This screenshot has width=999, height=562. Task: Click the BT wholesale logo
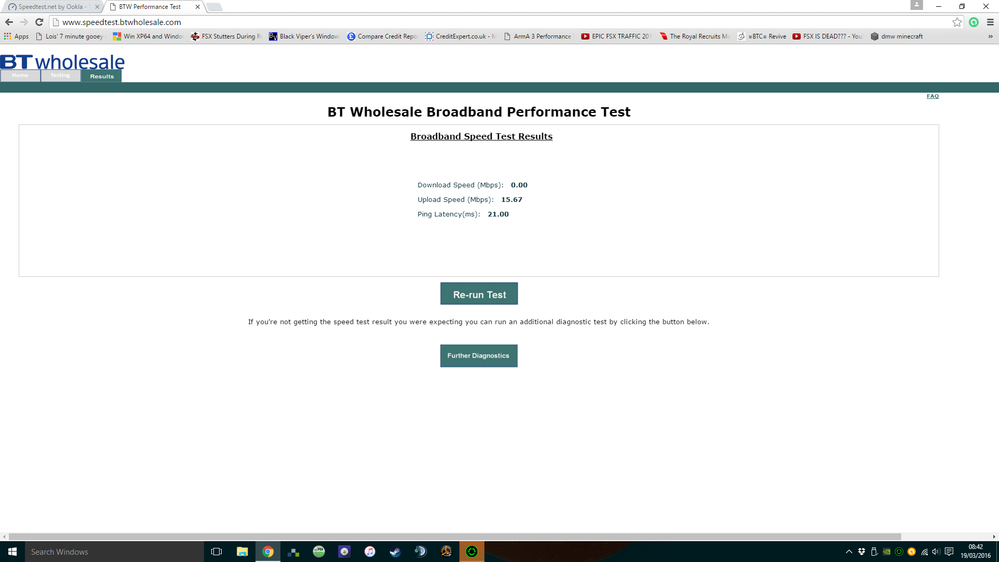(62, 62)
